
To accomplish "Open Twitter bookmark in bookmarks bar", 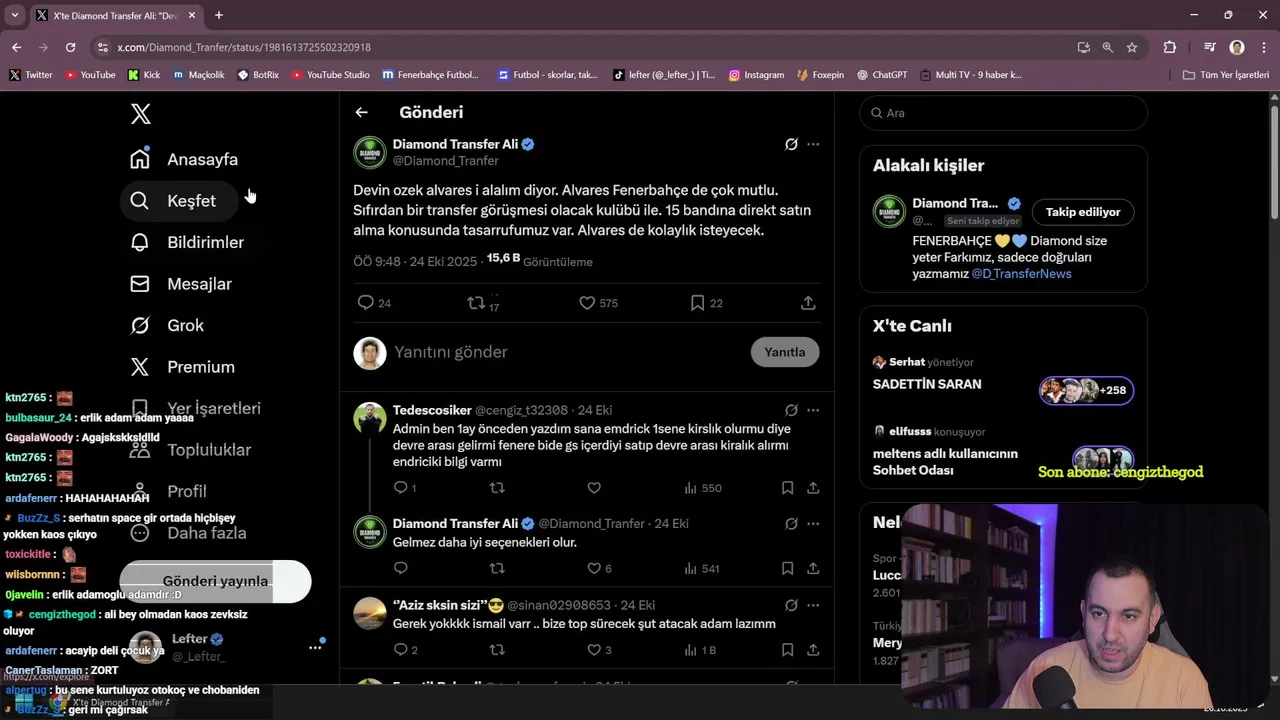I will (30, 75).
